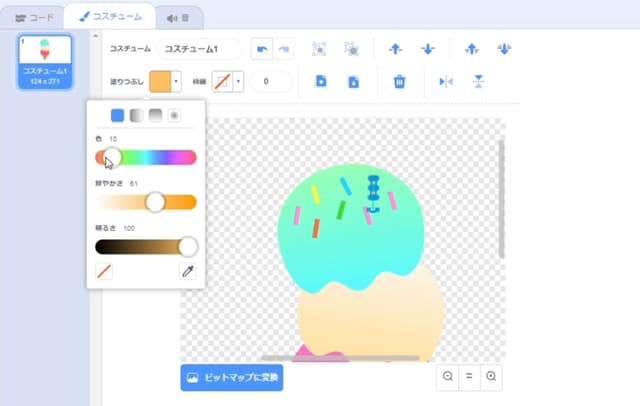Click the costume list scroll-up arrow
The image size is (640, 406).
click(96, 36)
